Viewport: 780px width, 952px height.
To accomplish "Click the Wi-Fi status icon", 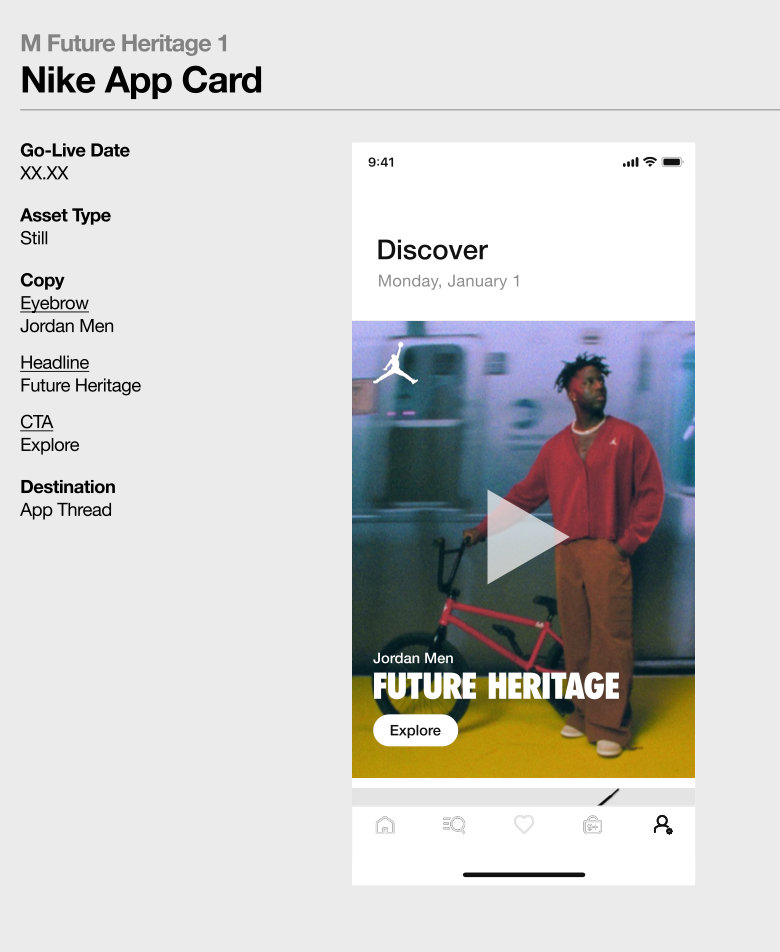I will pyautogui.click(x=650, y=162).
